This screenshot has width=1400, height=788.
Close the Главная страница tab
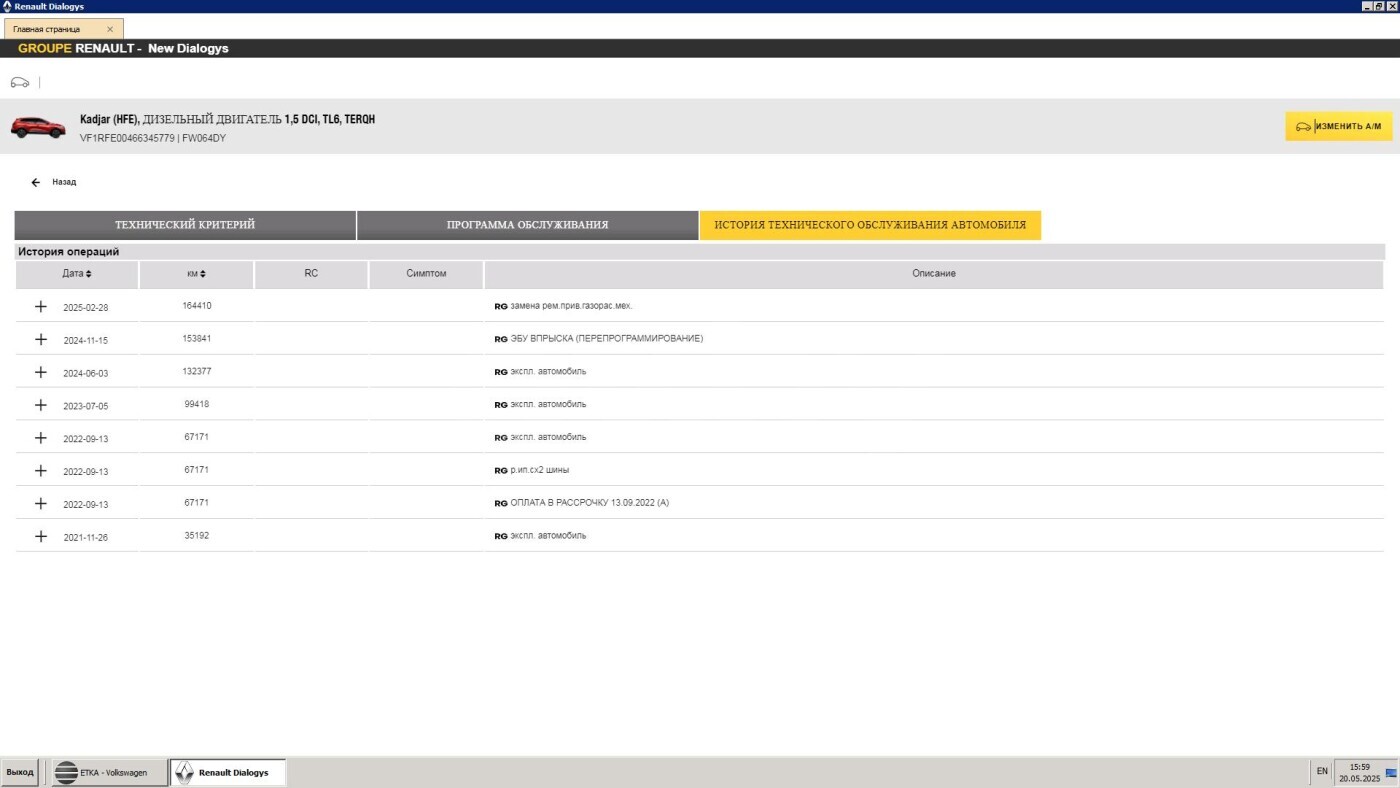(x=110, y=29)
